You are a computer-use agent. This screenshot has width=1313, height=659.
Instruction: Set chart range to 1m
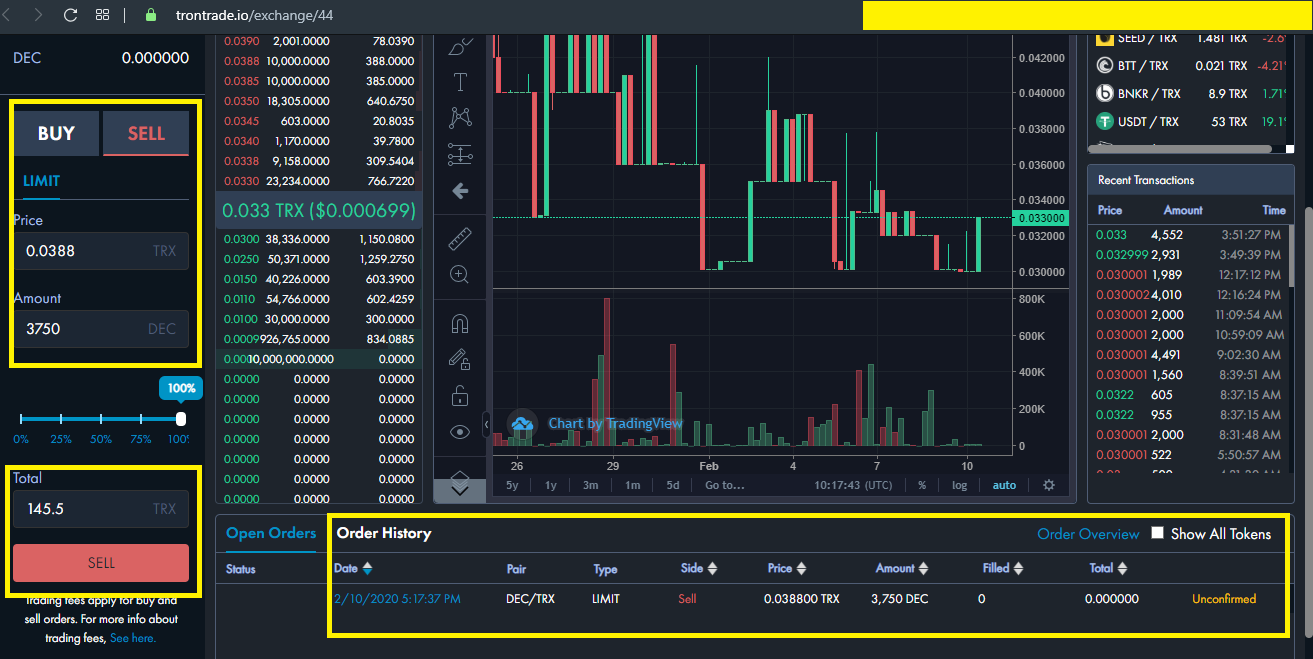click(x=632, y=485)
